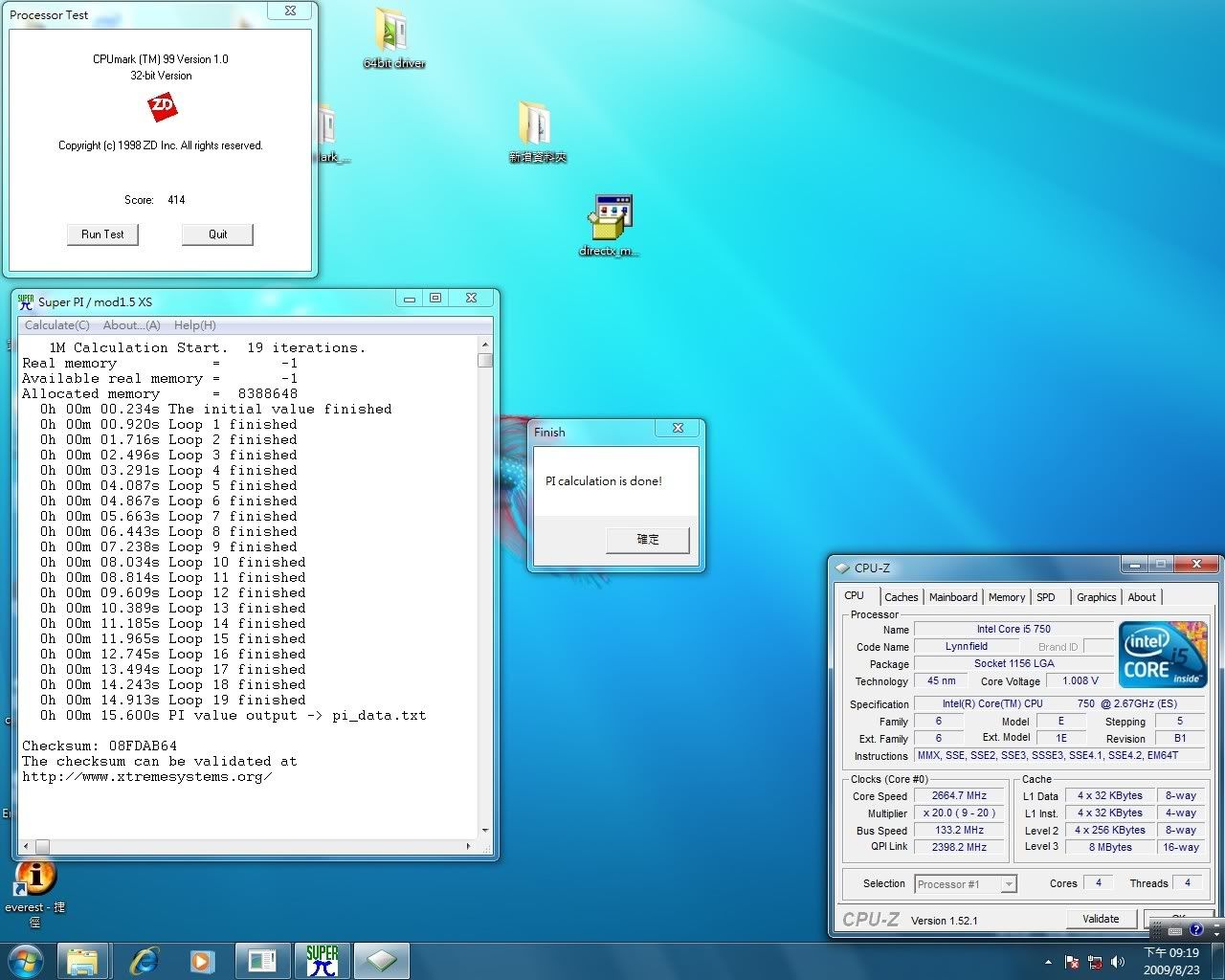Click the Core Voltage 1.008 V value
This screenshot has width=1225, height=980.
[x=1080, y=680]
